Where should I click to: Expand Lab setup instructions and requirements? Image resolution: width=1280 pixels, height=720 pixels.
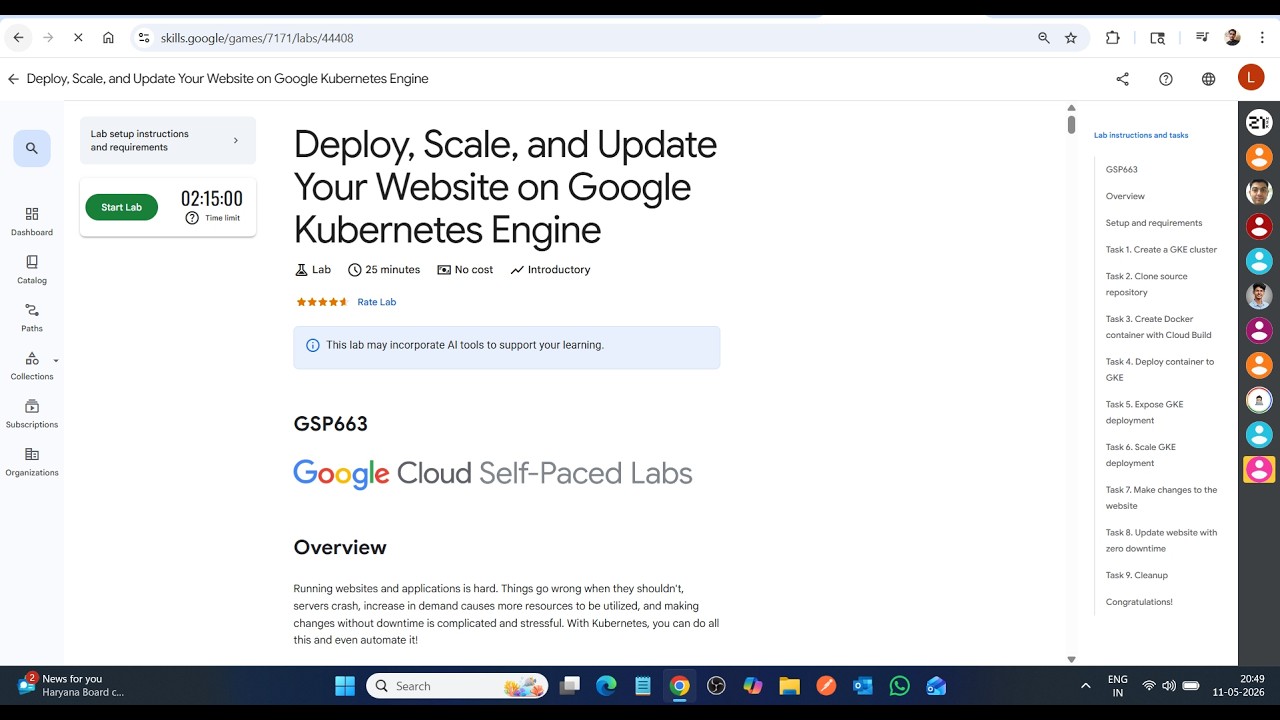(x=168, y=141)
